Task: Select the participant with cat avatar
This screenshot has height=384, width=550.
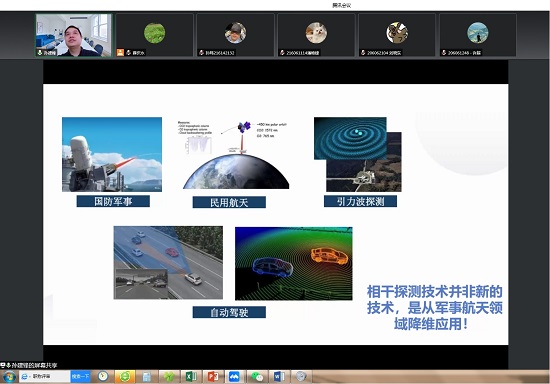Action: coord(316,35)
